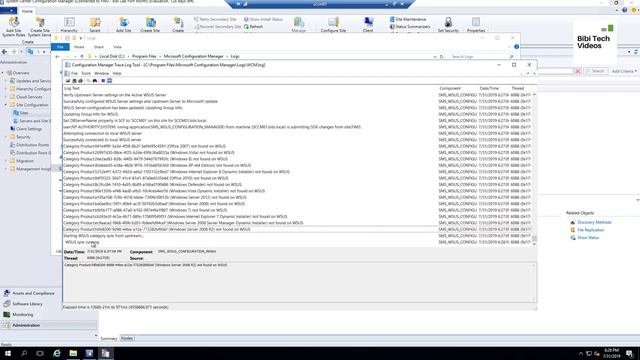Switch to View tab in Explorer window
640x360 pixels.
coord(118,47)
